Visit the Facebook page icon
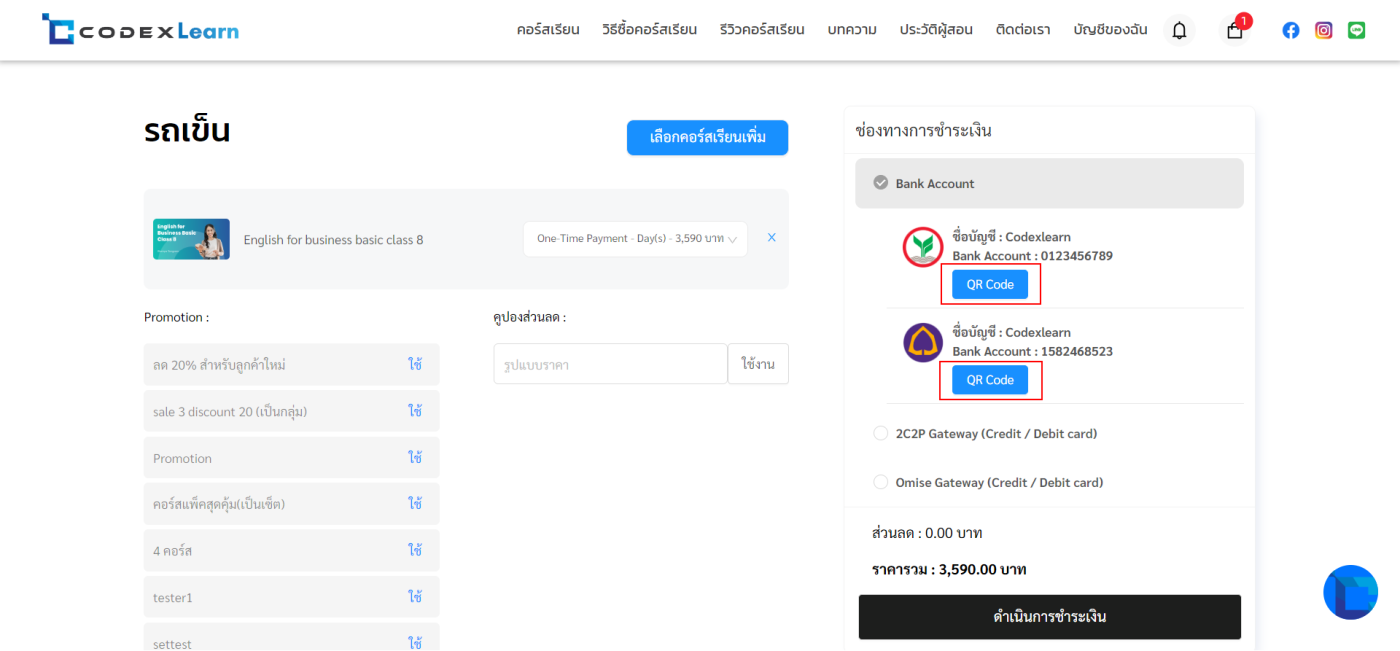This screenshot has height=651, width=1400. point(1291,30)
